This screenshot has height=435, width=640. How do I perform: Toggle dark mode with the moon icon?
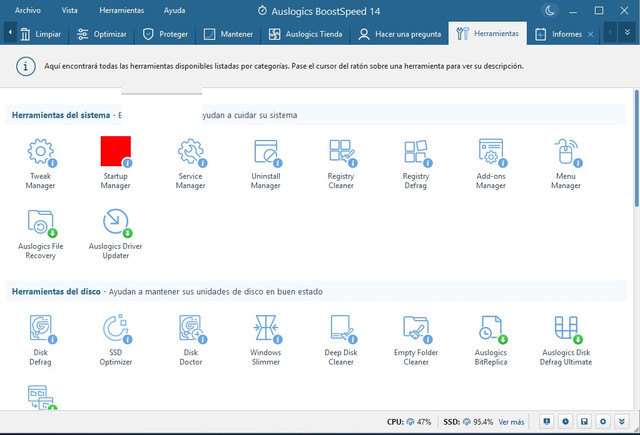coord(549,11)
